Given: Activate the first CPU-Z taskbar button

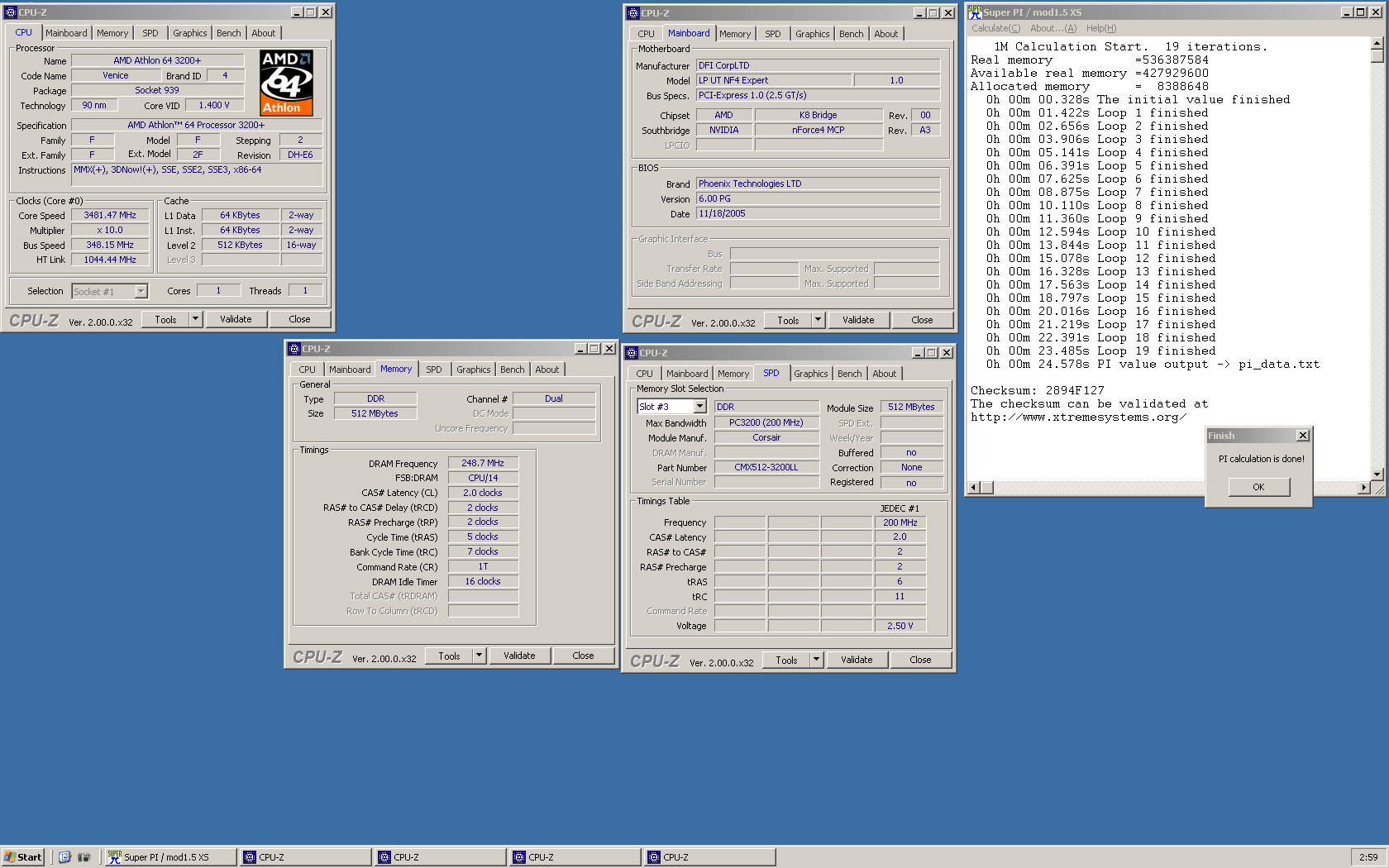Looking at the screenshot, I should [x=305, y=857].
